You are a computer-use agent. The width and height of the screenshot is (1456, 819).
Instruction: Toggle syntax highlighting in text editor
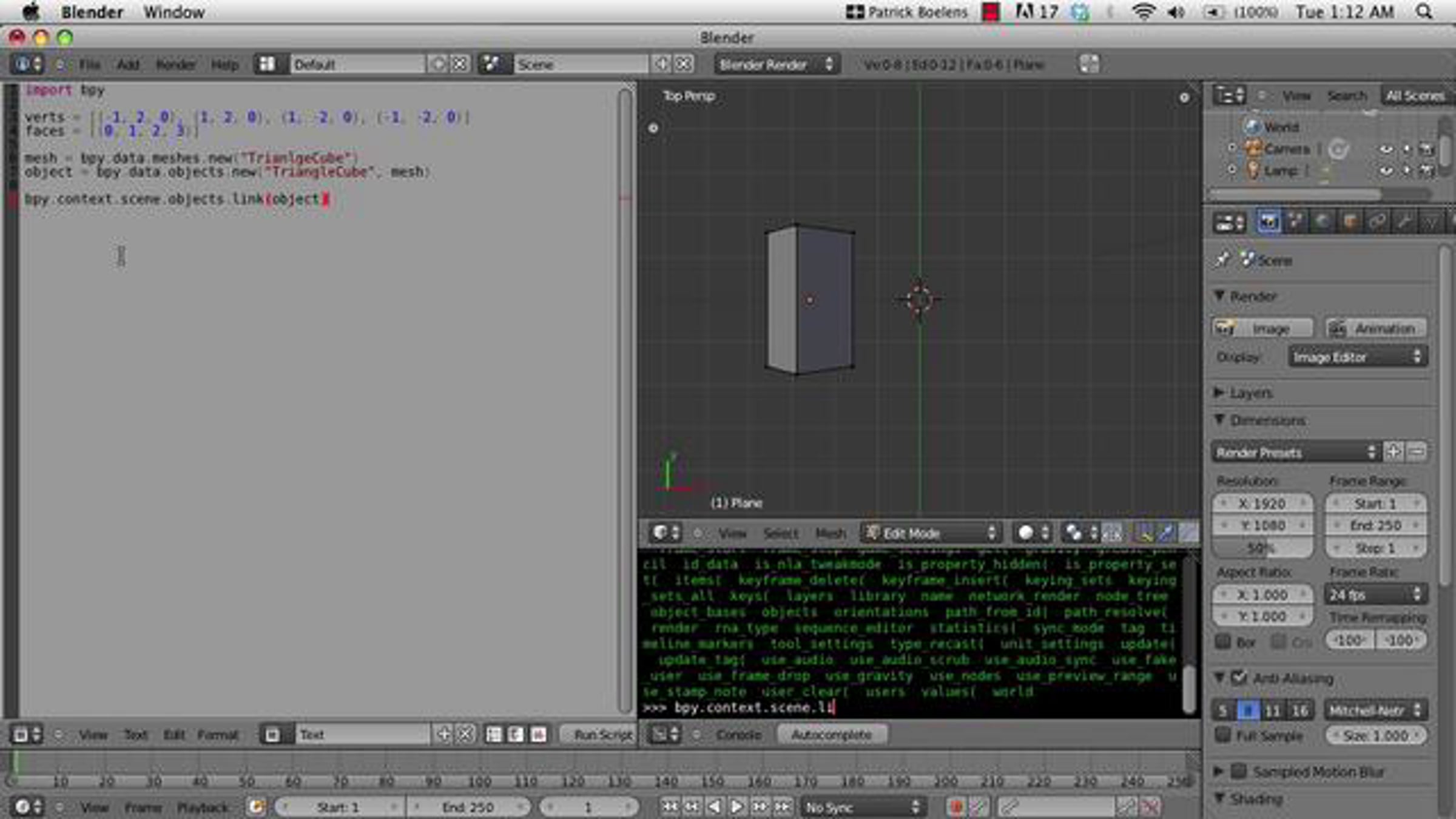(538, 735)
